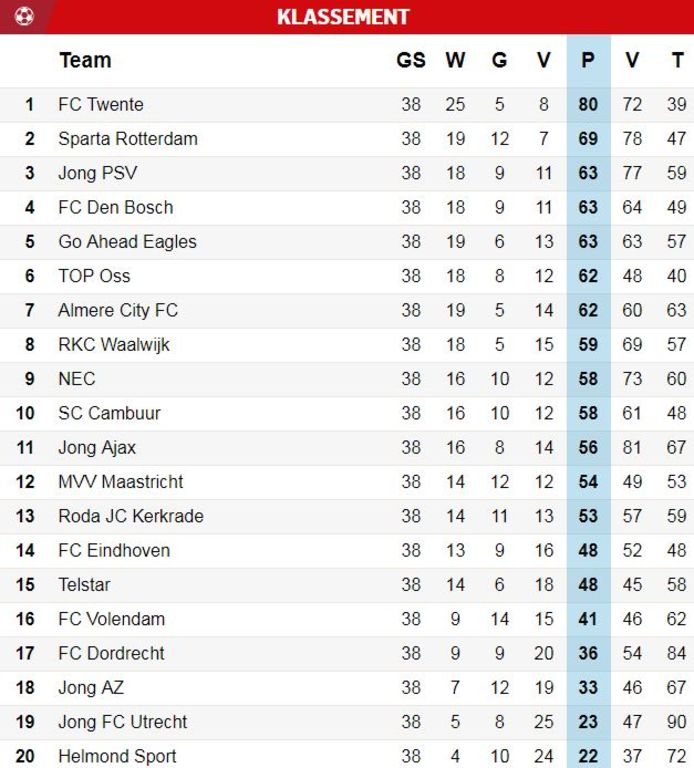Click the W wins column header
694x768 pixels.
[x=455, y=60]
